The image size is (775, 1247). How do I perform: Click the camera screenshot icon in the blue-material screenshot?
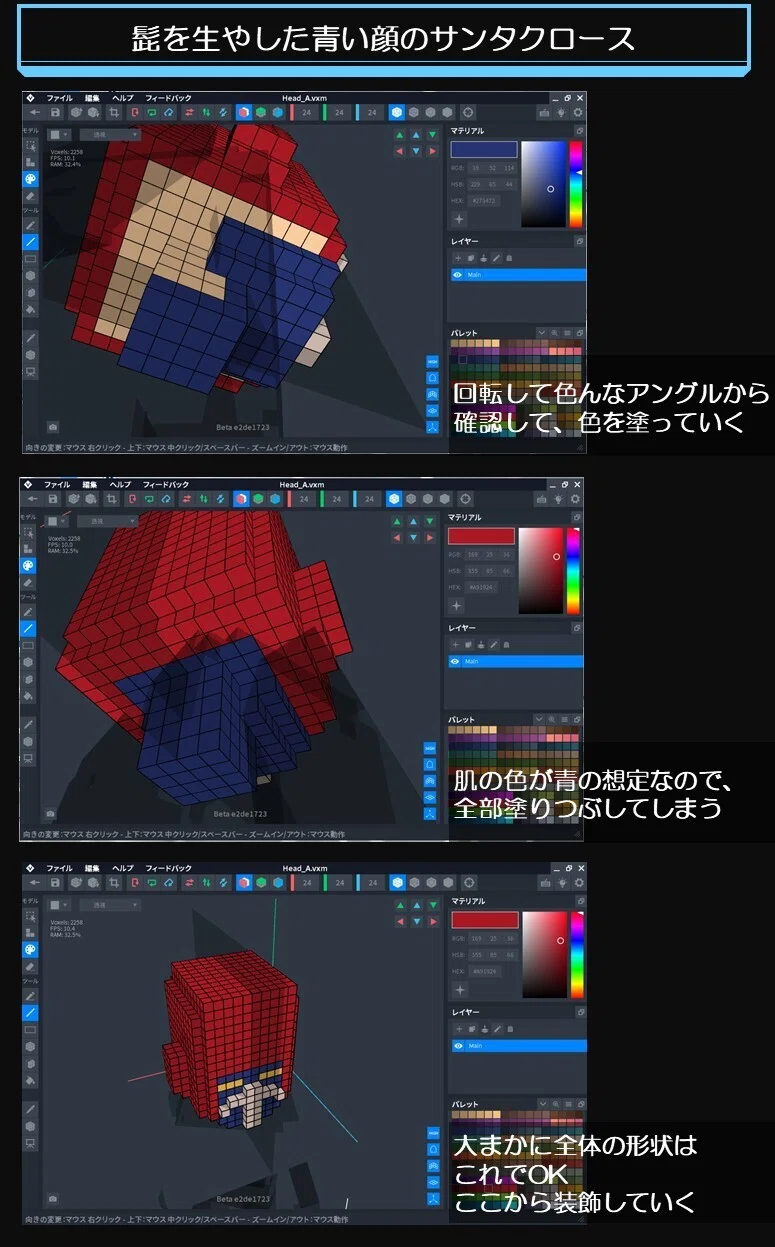pyautogui.click(x=52, y=426)
